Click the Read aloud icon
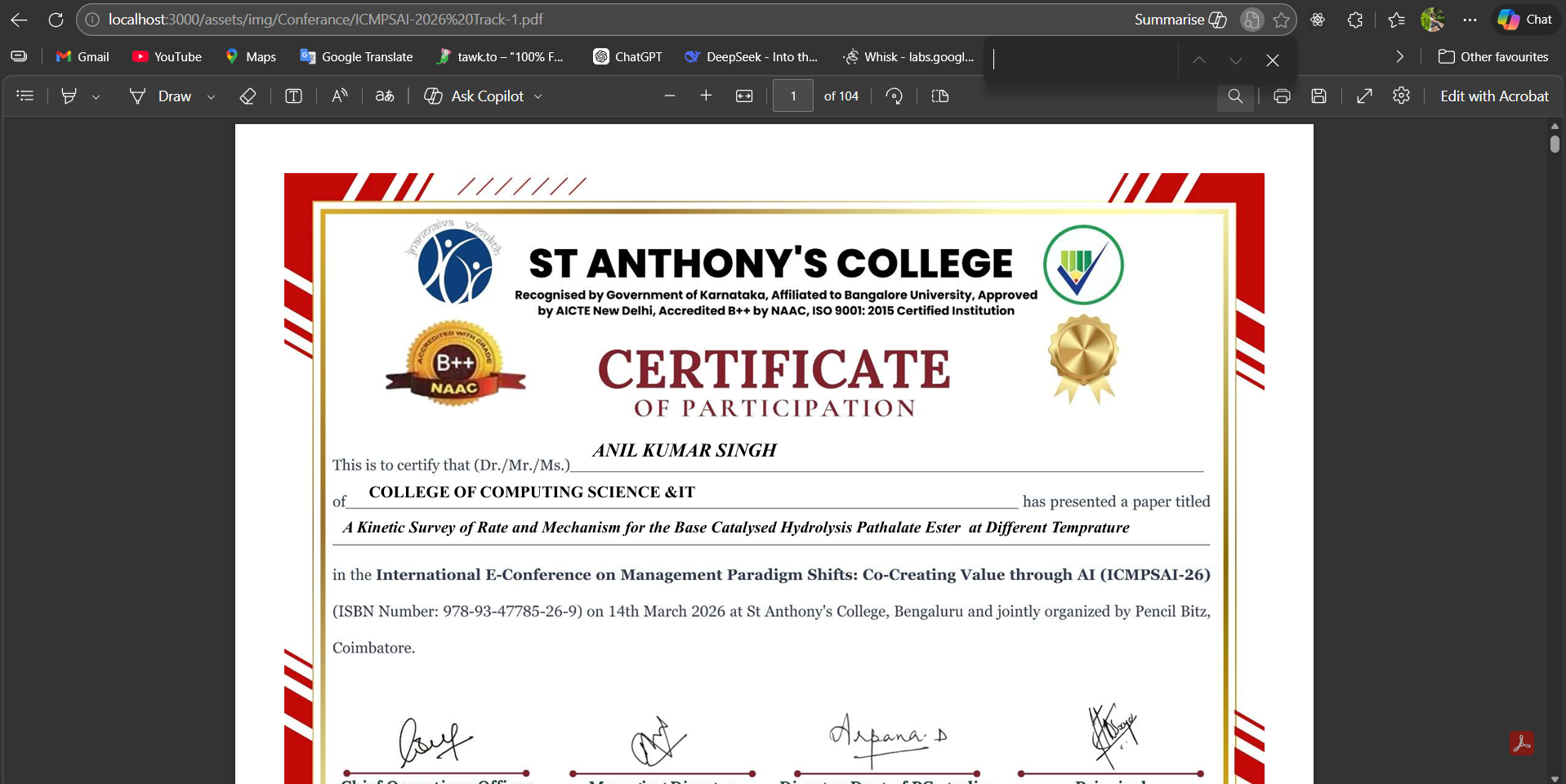This screenshot has height=784, width=1566. tap(340, 96)
